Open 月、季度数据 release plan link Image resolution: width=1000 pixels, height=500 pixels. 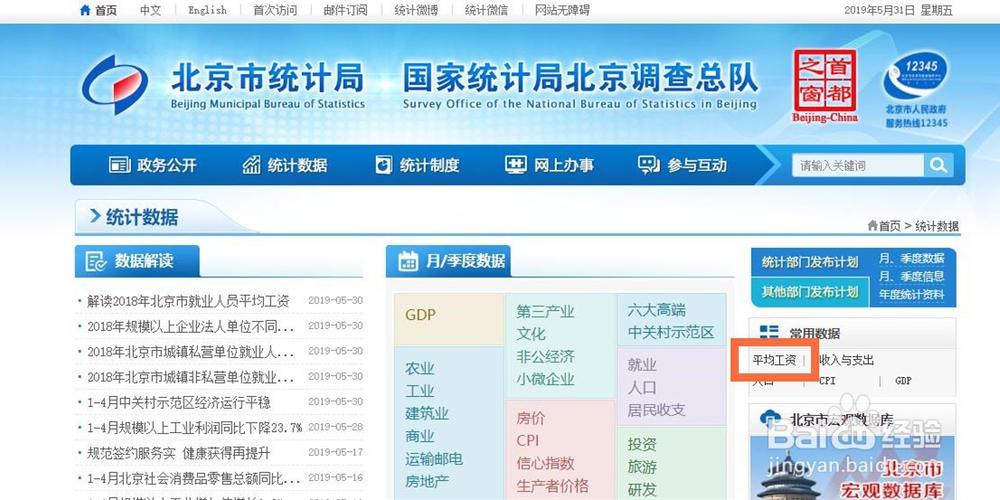[x=912, y=258]
